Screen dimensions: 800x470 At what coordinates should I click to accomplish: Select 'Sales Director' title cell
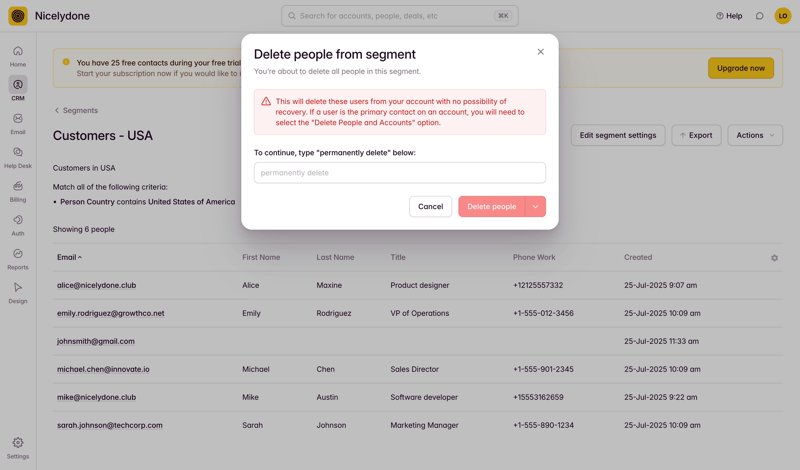(x=414, y=369)
